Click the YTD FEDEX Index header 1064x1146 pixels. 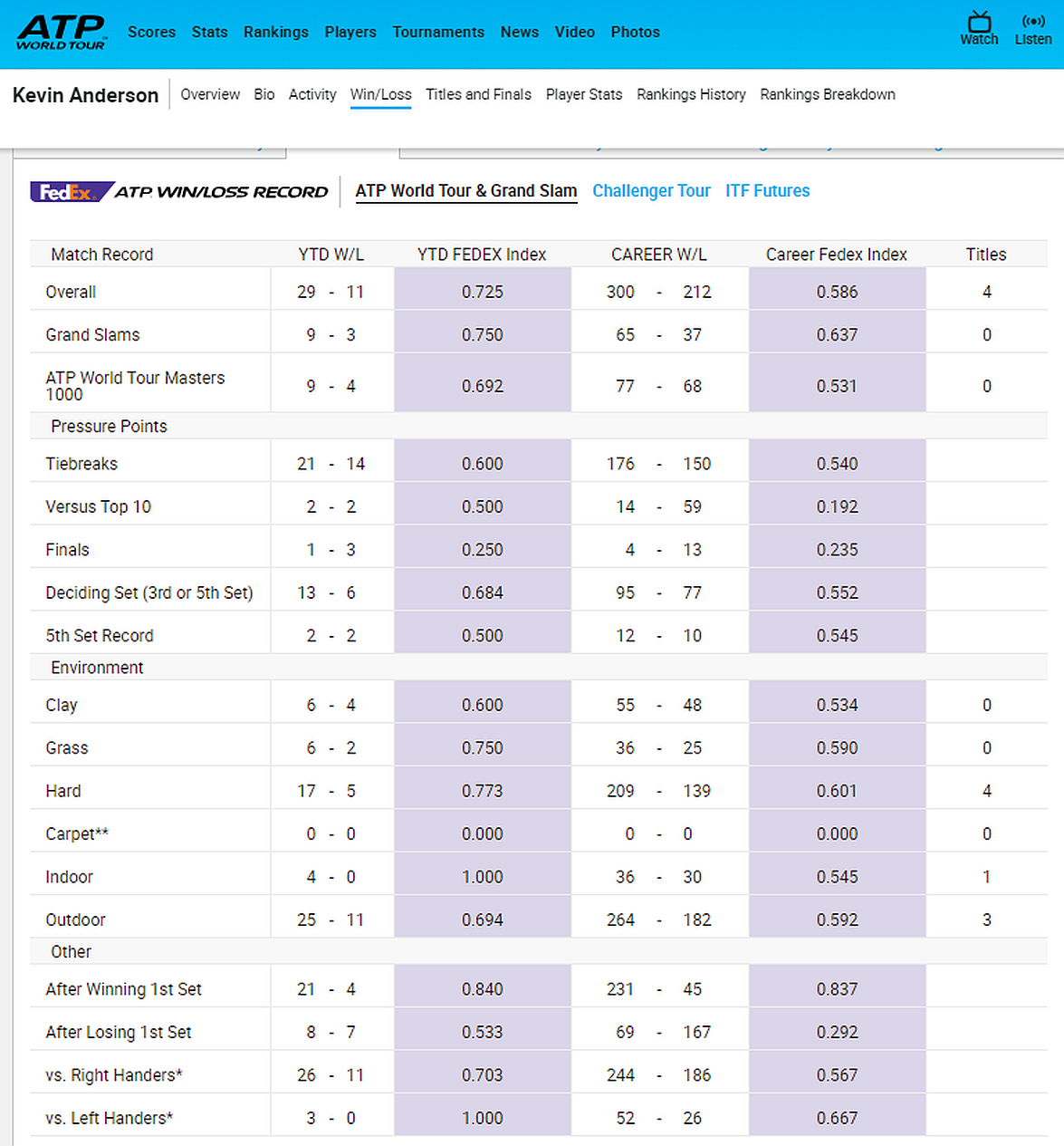click(x=482, y=255)
